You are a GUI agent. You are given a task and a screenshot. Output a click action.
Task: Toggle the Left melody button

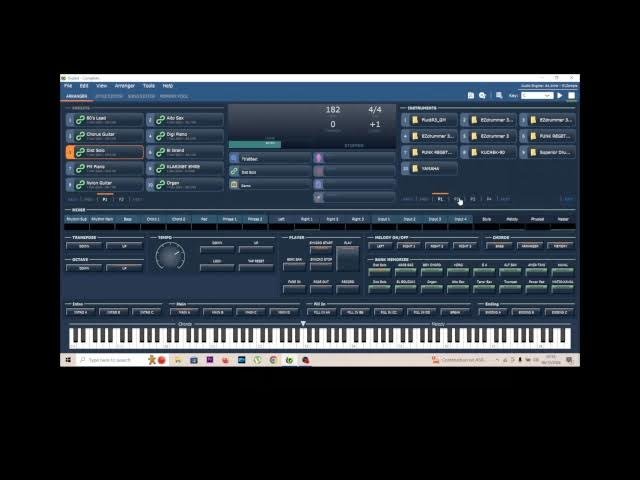(x=380, y=246)
